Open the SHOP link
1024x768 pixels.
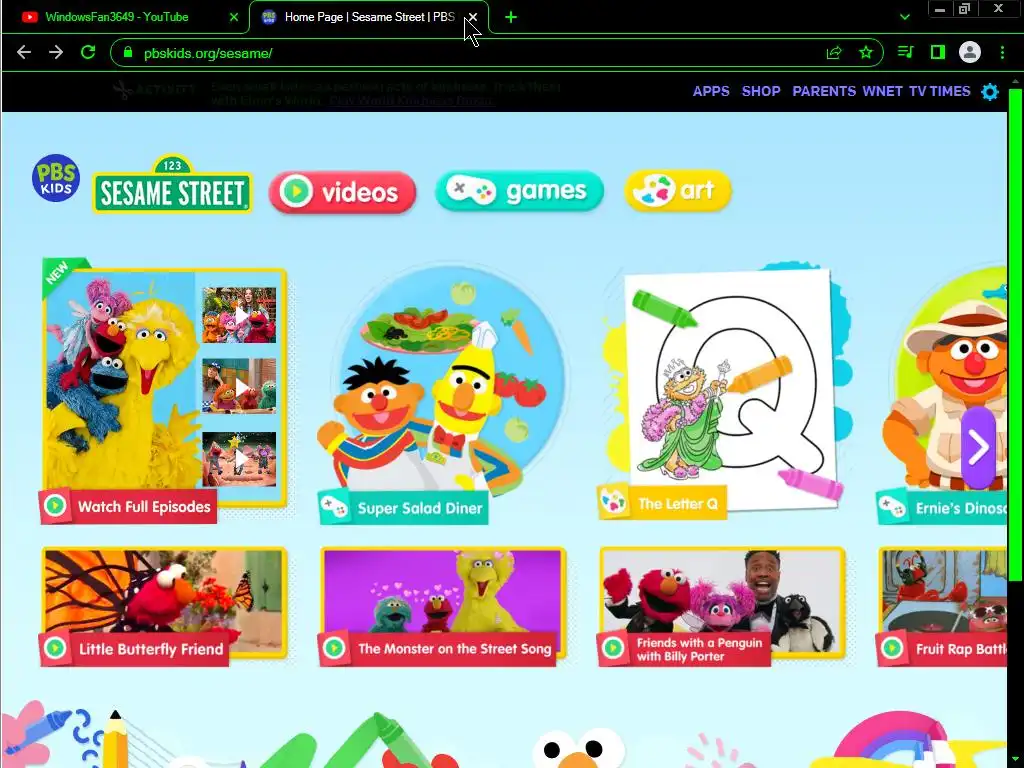pyautogui.click(x=761, y=91)
